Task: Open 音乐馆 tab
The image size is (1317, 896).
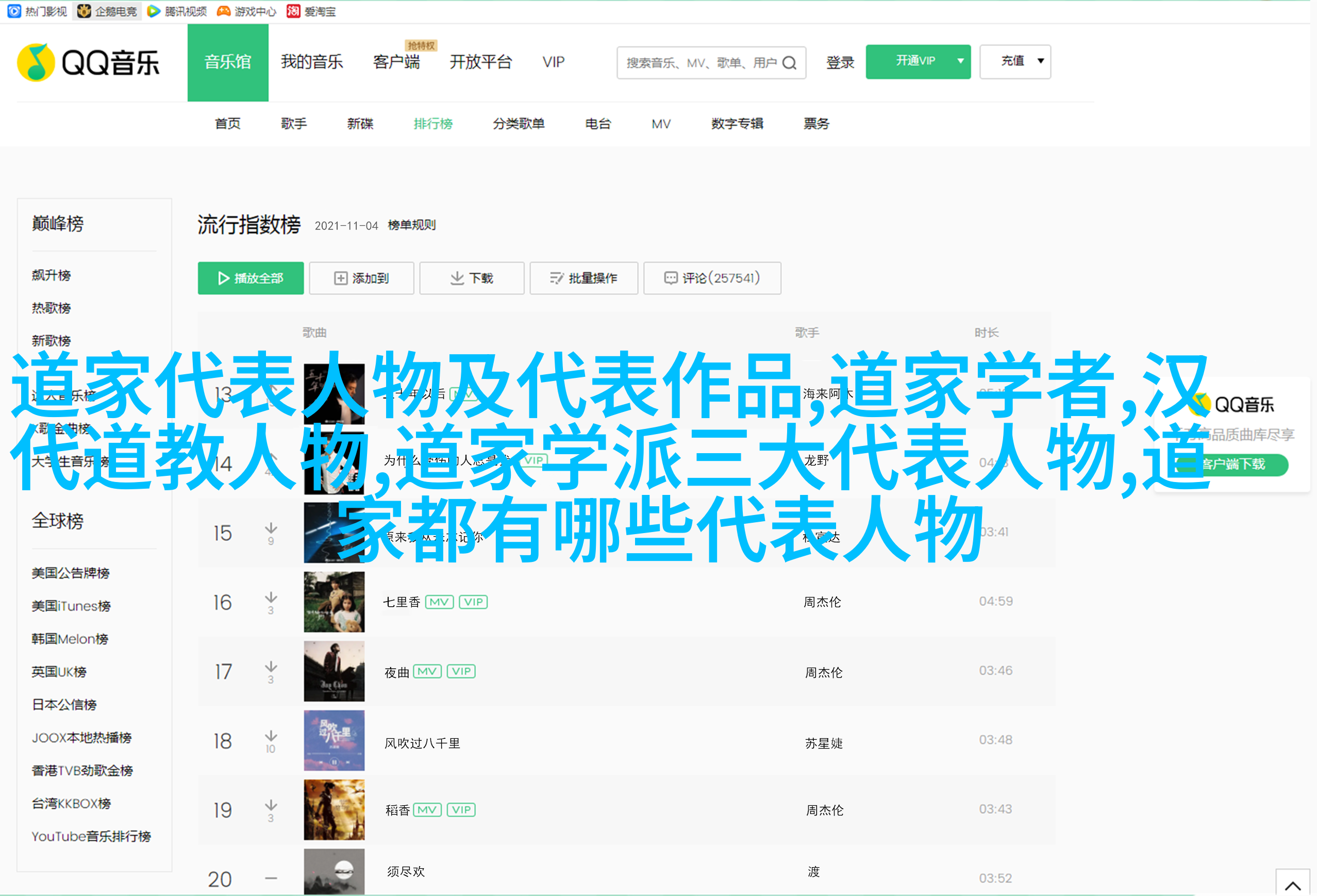Action: click(228, 62)
